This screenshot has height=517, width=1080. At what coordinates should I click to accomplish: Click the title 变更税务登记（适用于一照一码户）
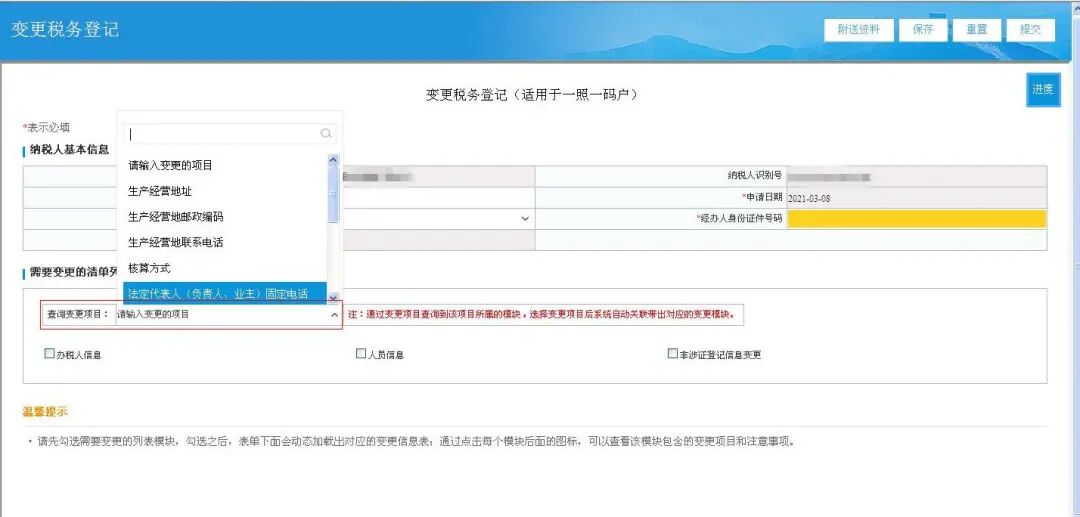[x=532, y=95]
